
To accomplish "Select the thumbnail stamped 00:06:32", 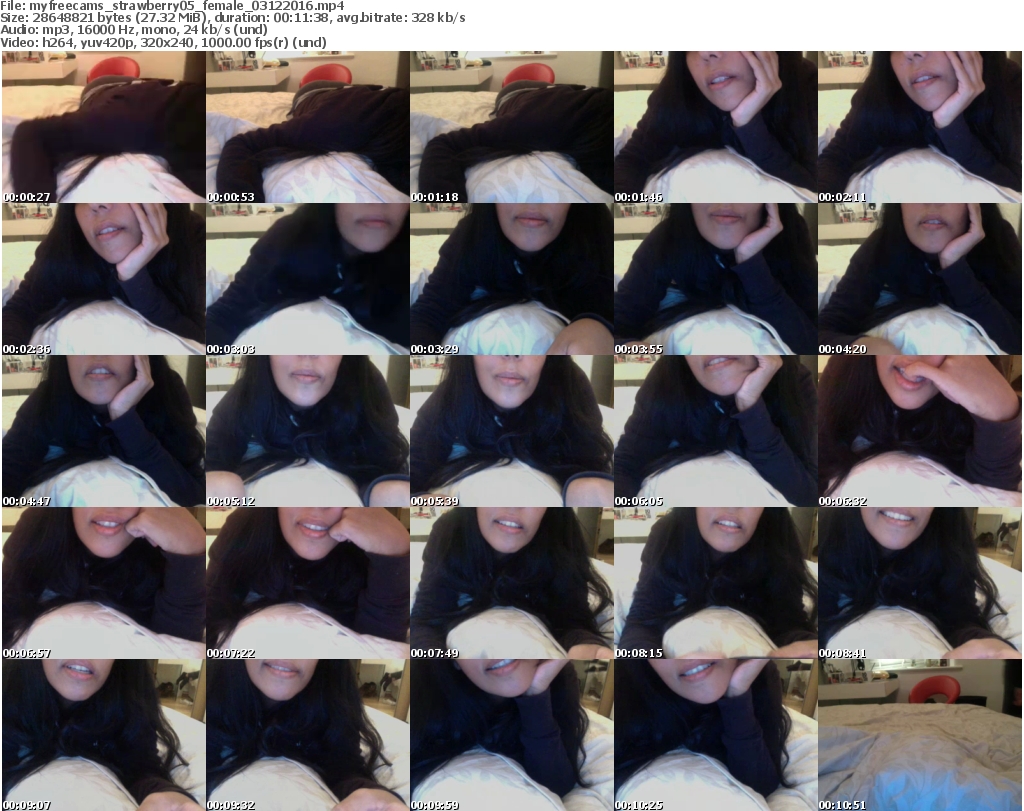I will (x=920, y=431).
